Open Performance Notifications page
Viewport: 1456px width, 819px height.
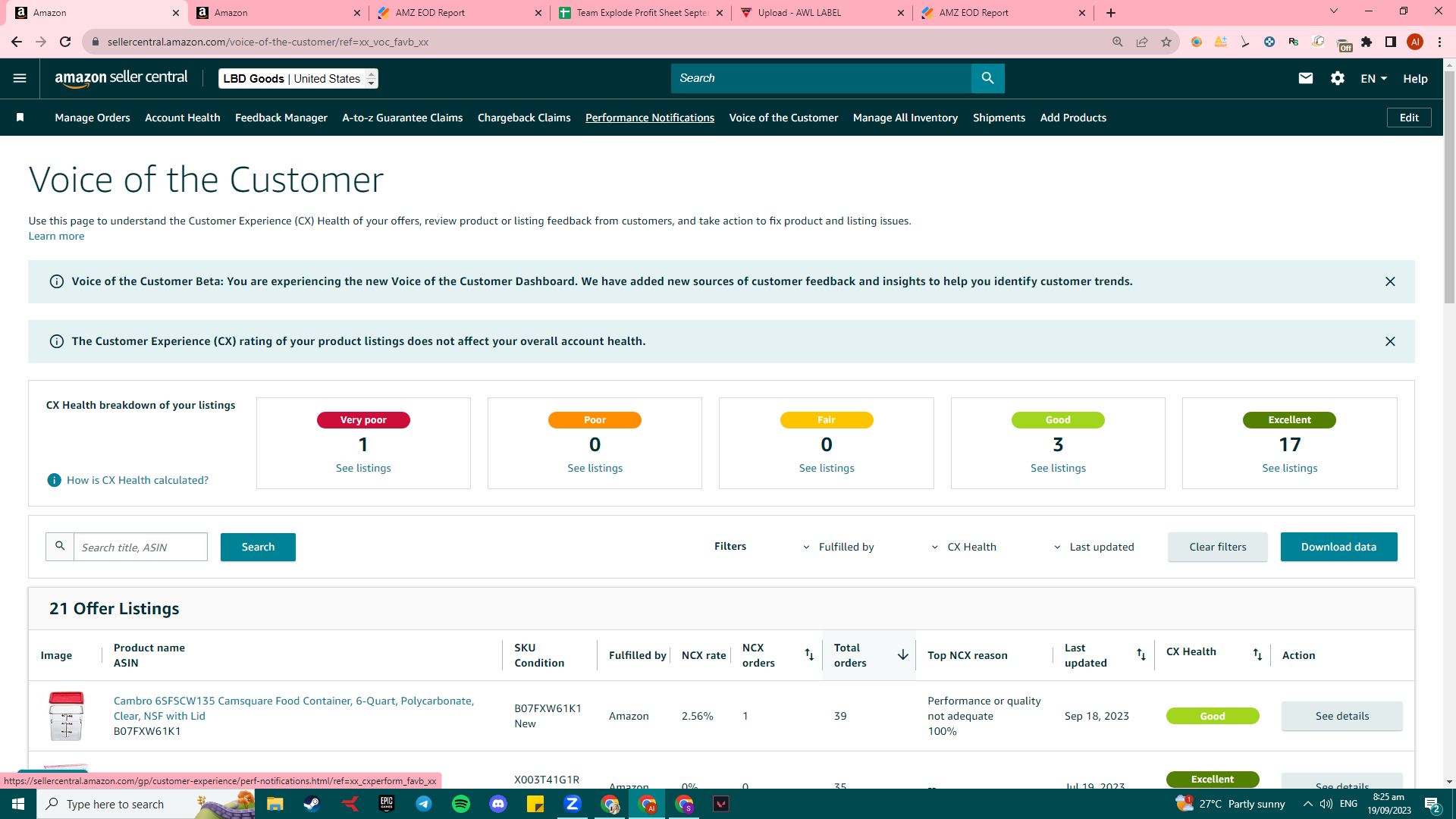(x=650, y=118)
